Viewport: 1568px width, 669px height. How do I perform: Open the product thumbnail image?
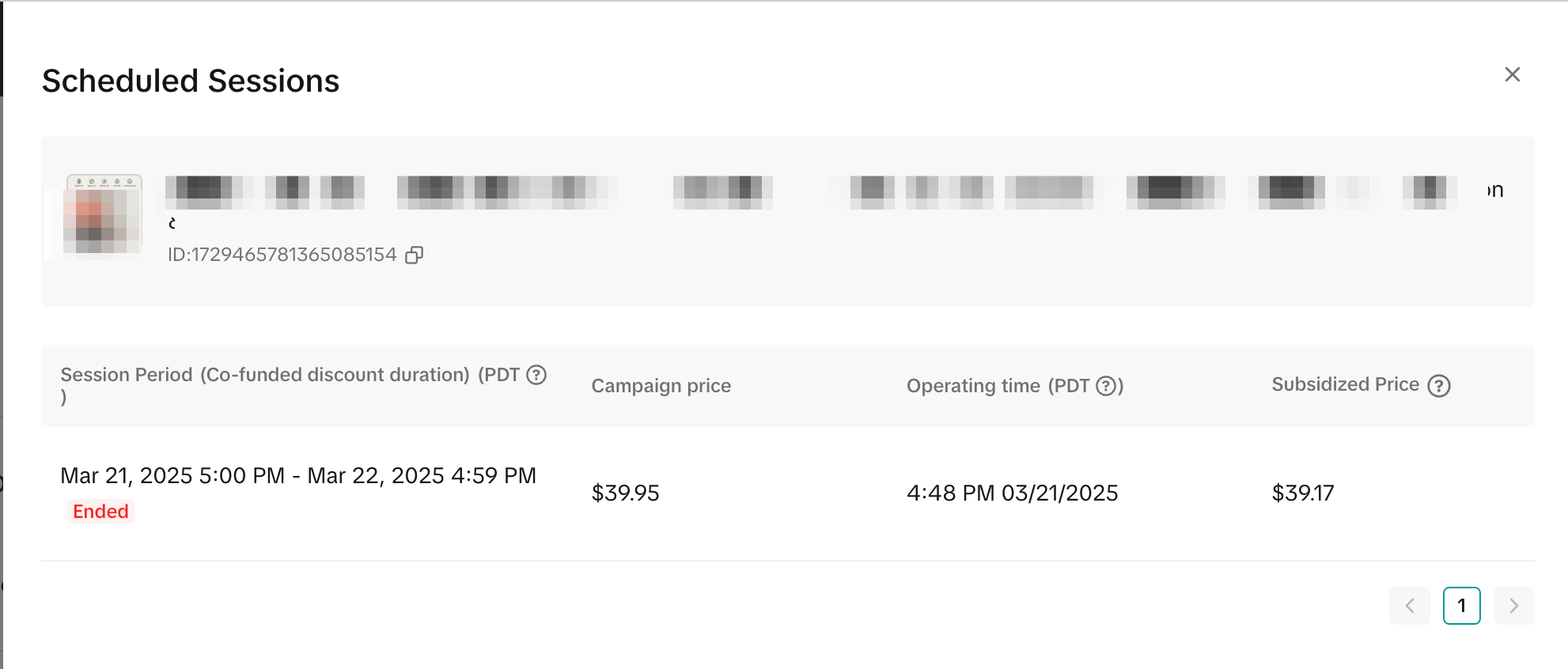(103, 215)
